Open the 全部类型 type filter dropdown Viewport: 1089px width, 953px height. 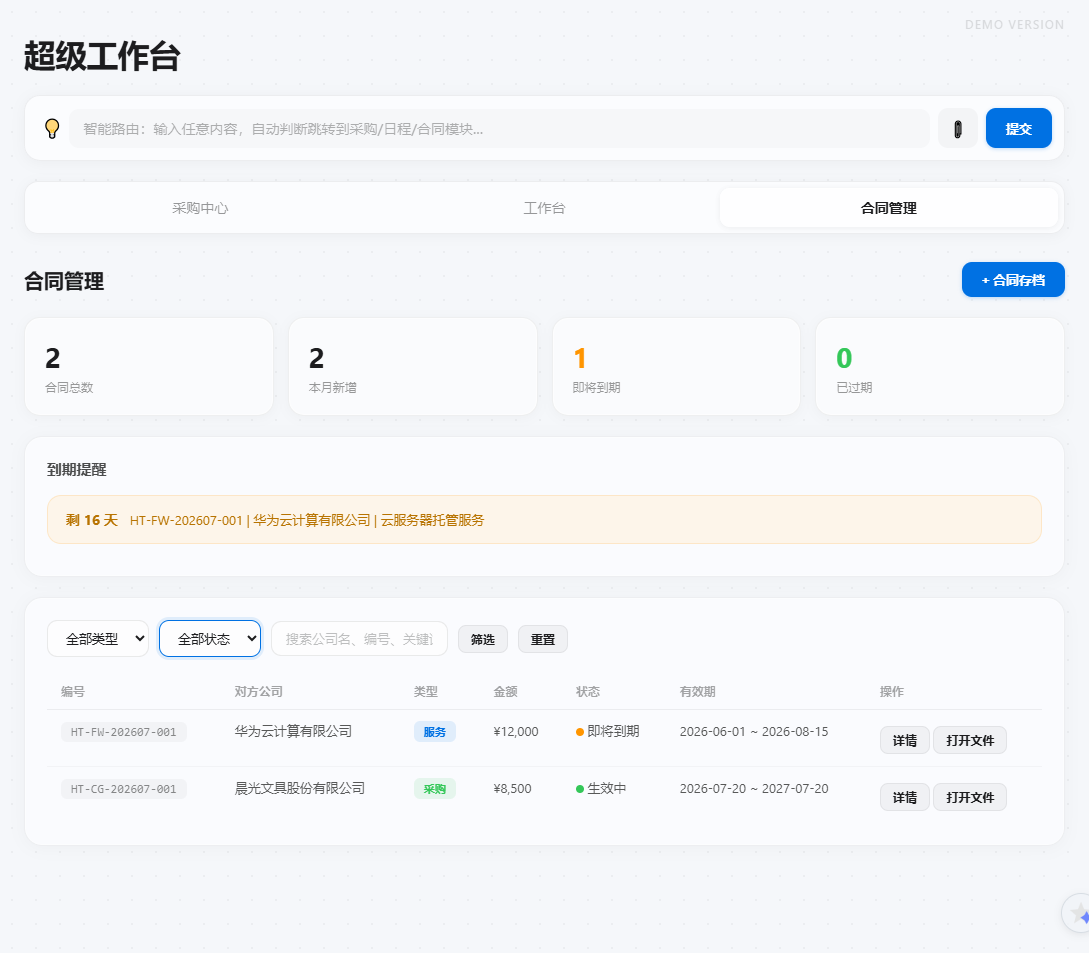point(98,638)
